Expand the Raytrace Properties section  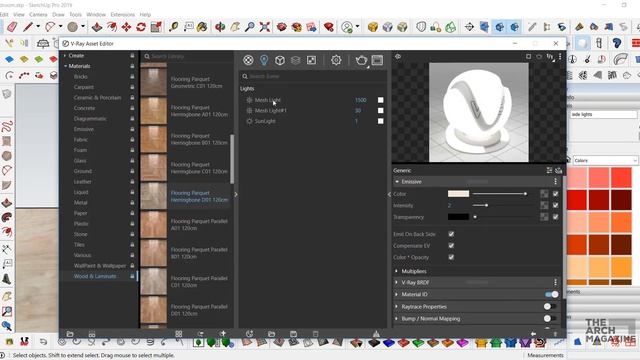coord(397,307)
